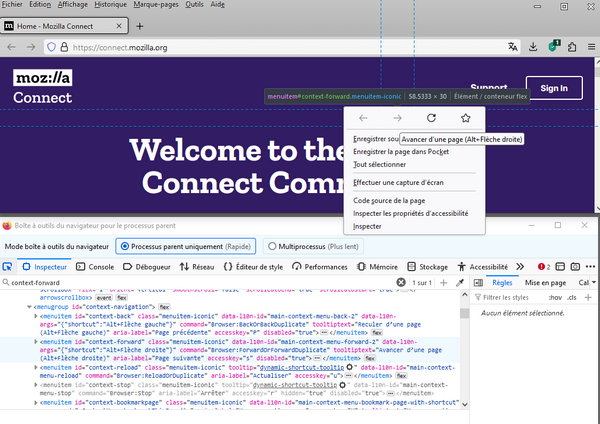Screen dimensions: 600x424
Task: Click the eyedropper color picker icon
Action: click(x=460, y=282)
